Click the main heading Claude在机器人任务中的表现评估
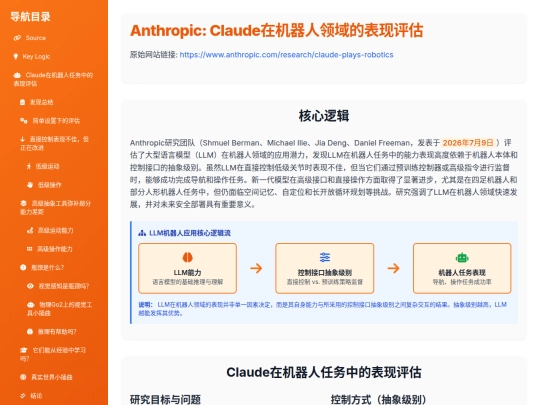Screen dimensions: 540x405 tap(324, 373)
